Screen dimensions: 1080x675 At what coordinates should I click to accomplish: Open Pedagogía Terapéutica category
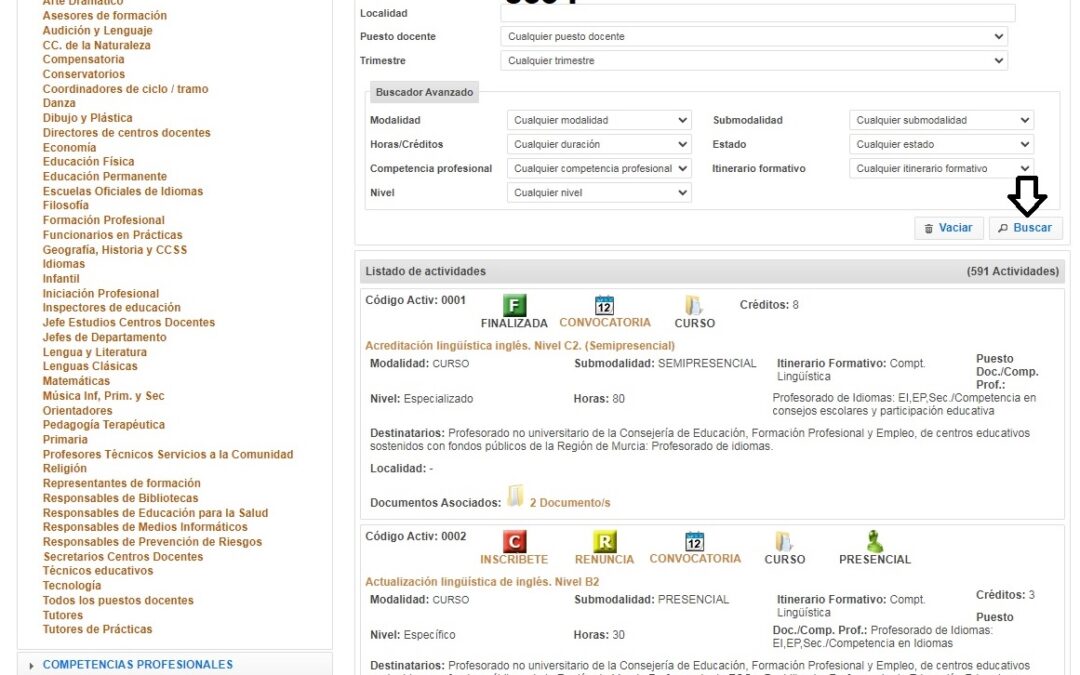(x=103, y=424)
